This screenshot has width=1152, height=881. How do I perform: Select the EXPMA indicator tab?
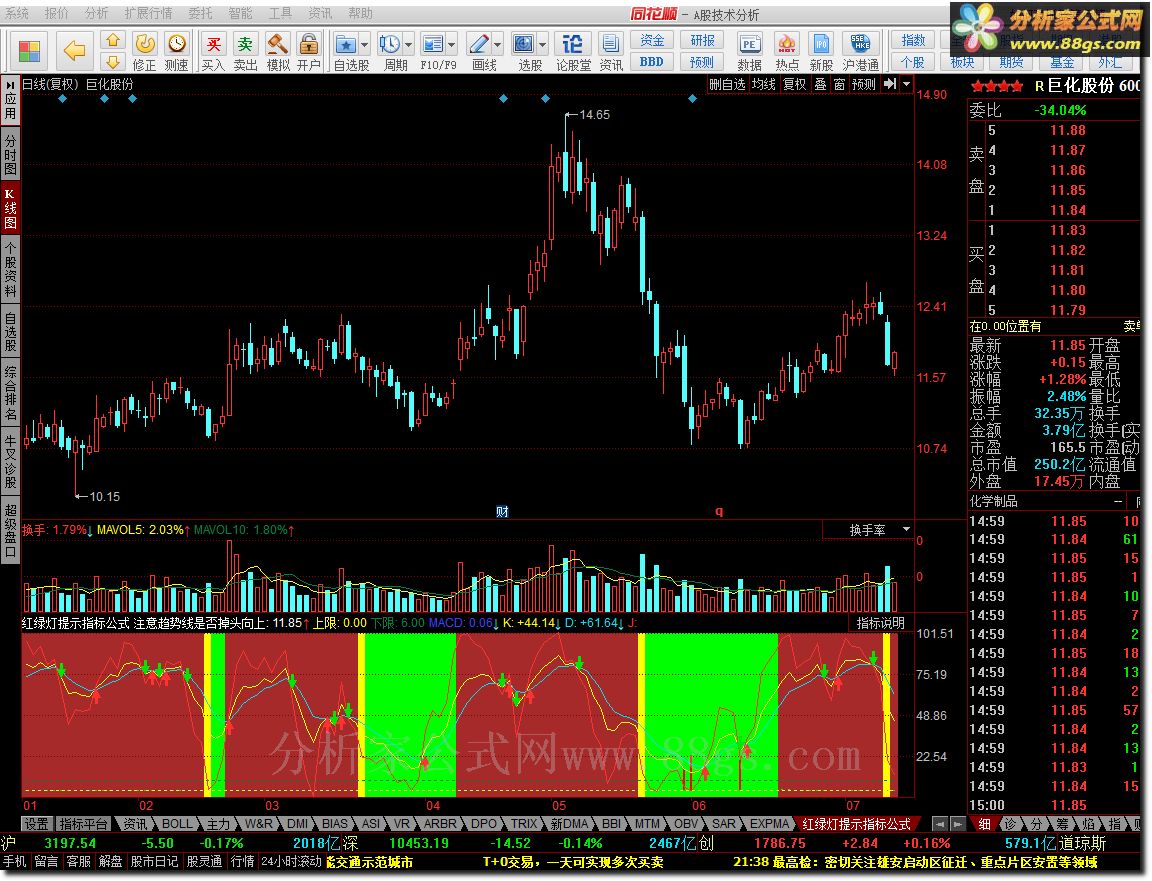pos(769,824)
